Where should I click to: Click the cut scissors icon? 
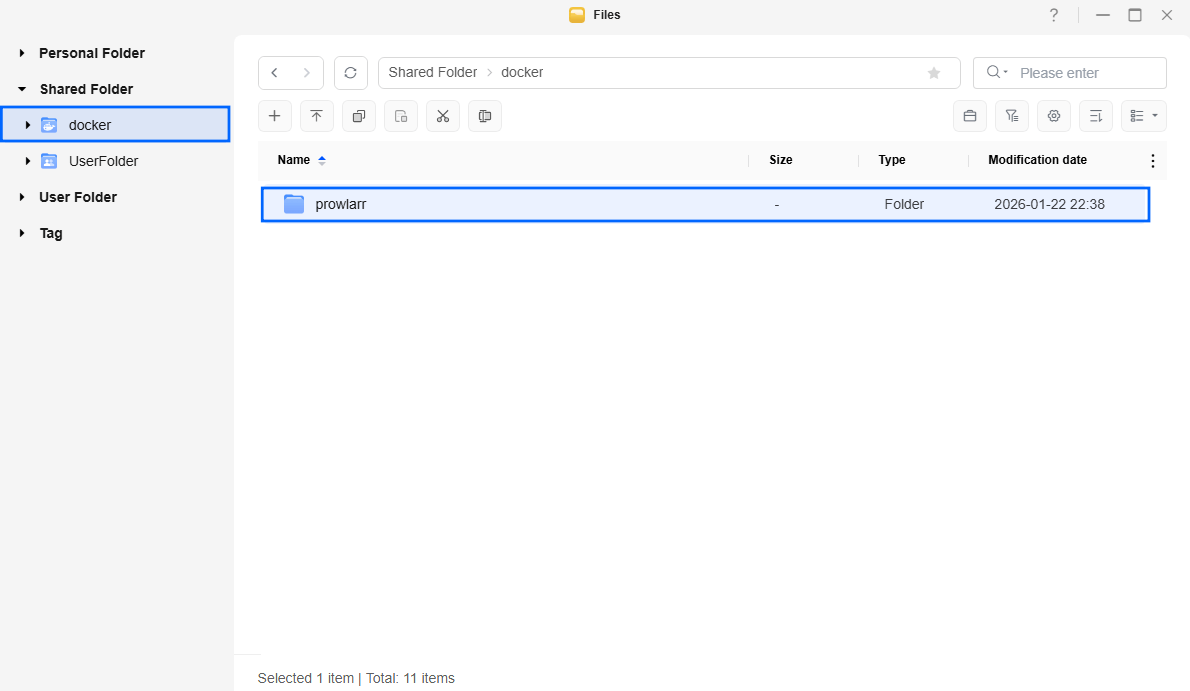443,116
